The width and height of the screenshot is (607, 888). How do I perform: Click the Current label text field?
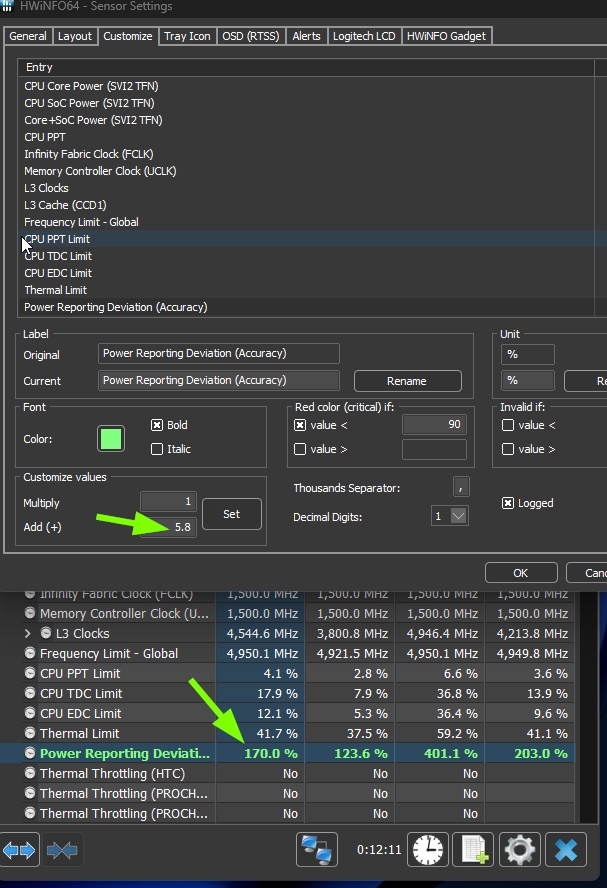[x=219, y=380]
